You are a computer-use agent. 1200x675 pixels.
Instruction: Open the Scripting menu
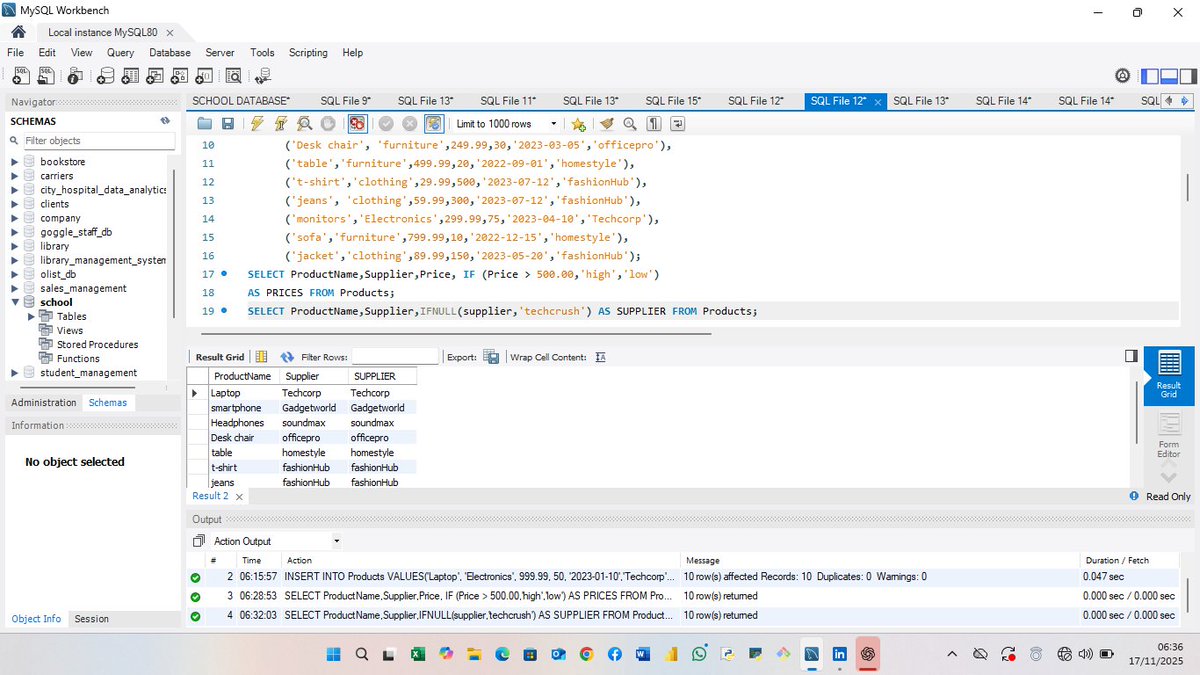(x=308, y=53)
